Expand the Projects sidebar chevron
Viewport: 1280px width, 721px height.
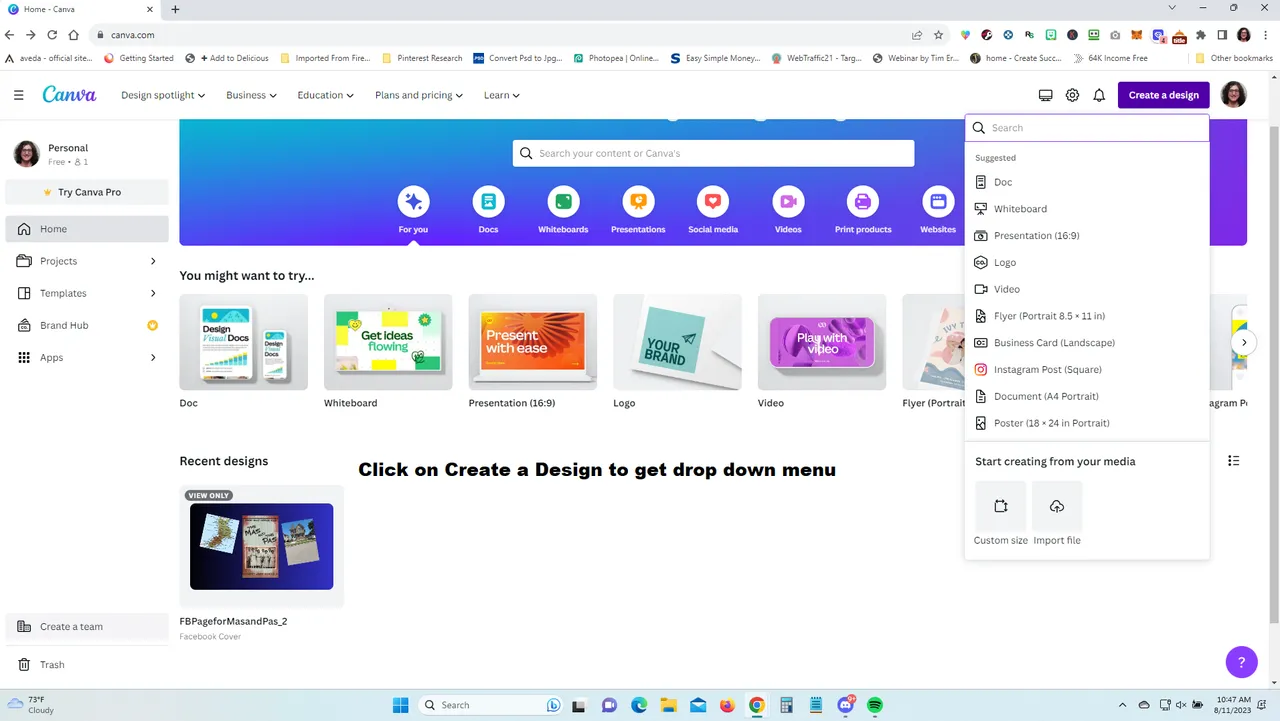(x=153, y=261)
